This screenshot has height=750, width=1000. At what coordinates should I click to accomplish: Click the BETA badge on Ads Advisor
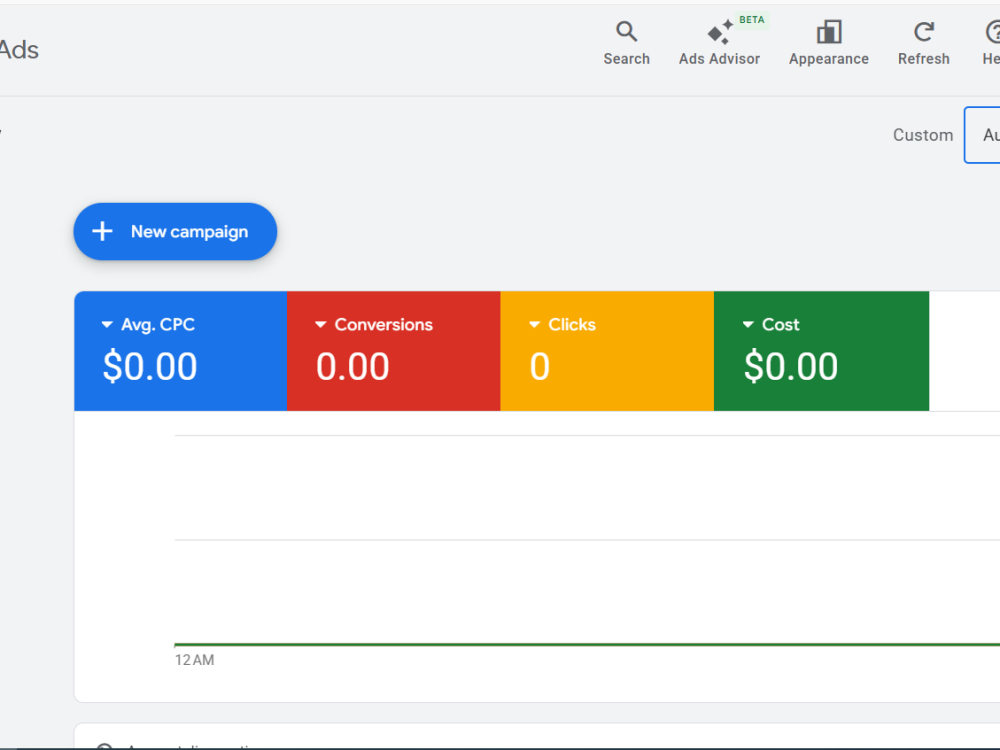(751, 20)
